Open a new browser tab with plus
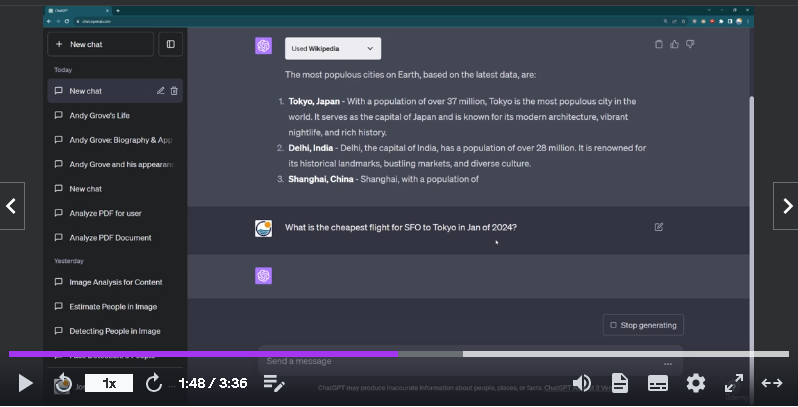 click(118, 10)
